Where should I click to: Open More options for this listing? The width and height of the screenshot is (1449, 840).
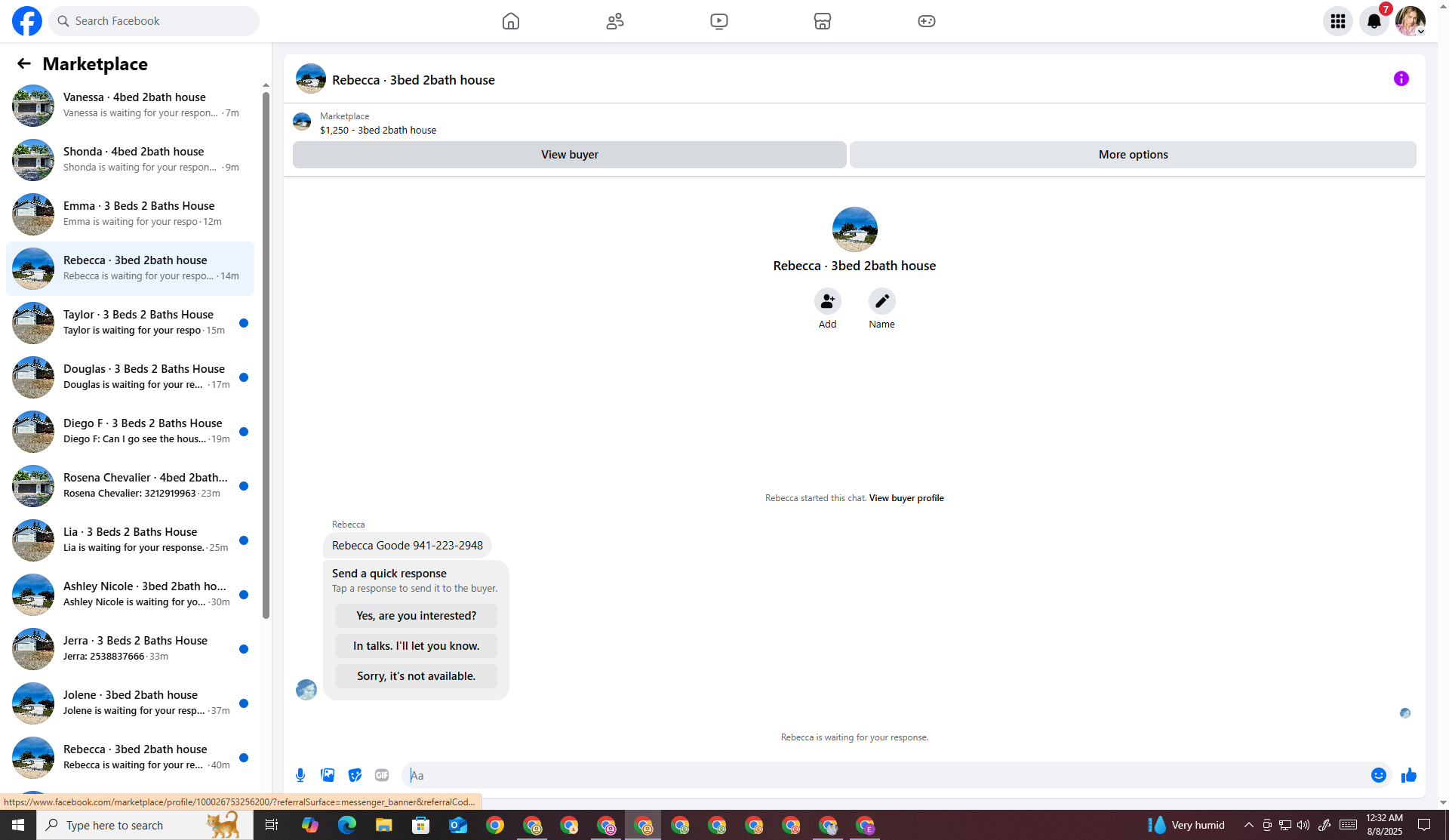1132,155
